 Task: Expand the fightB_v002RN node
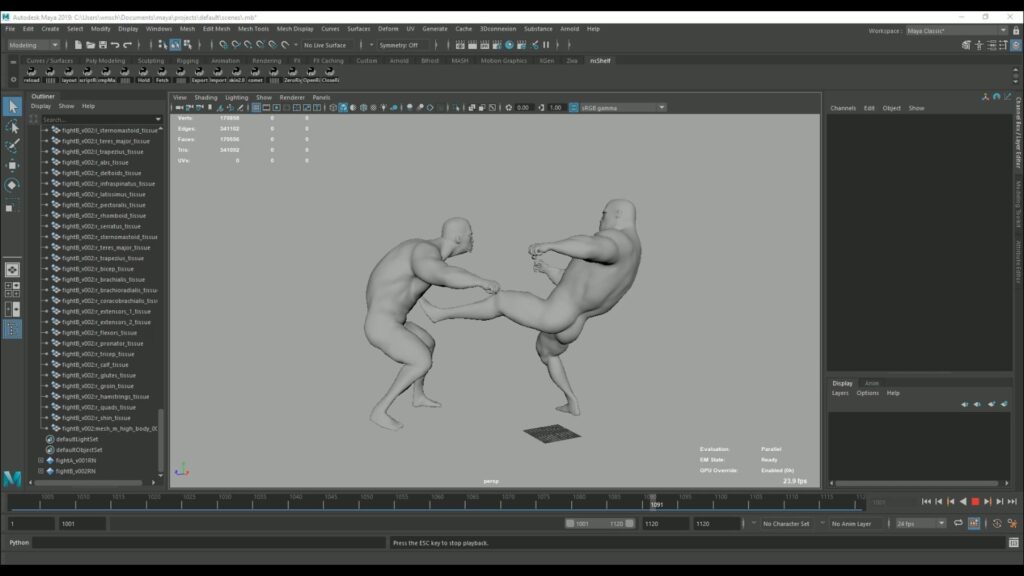[40, 471]
